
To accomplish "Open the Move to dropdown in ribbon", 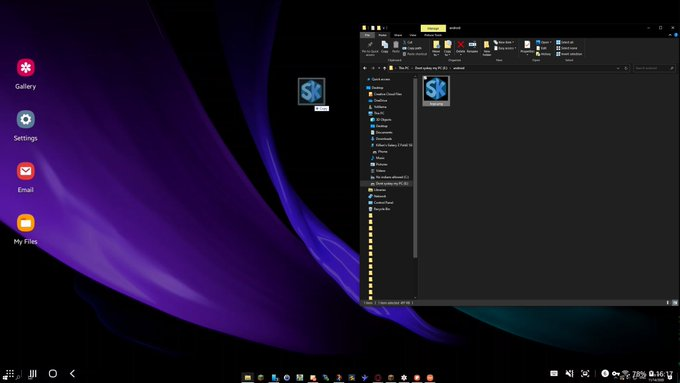I will (436, 48).
